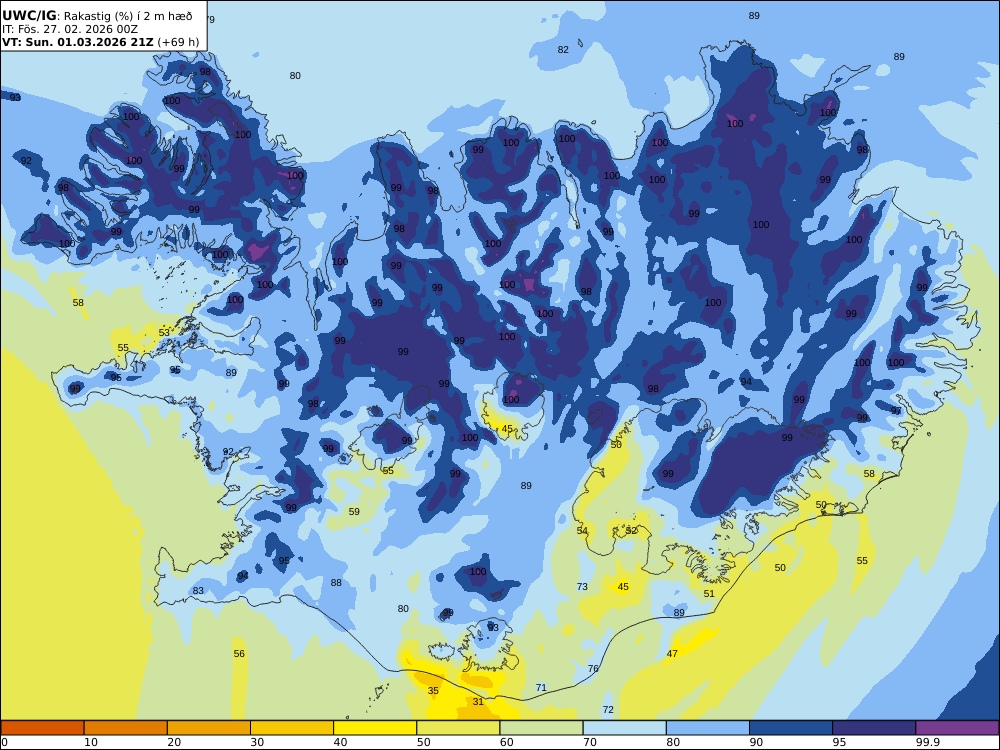Select the medium blue 80–90 legend band
The image size is (1000, 750).
coord(708,728)
